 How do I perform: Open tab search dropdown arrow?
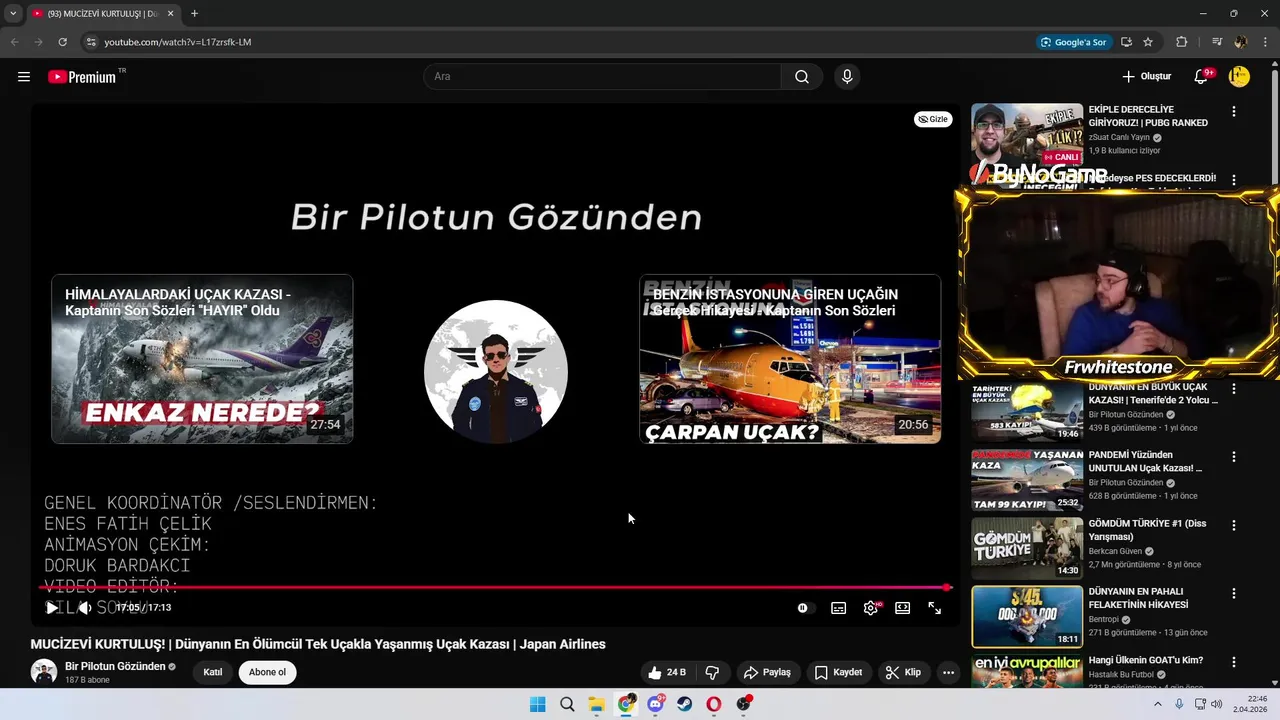pyautogui.click(x=12, y=13)
